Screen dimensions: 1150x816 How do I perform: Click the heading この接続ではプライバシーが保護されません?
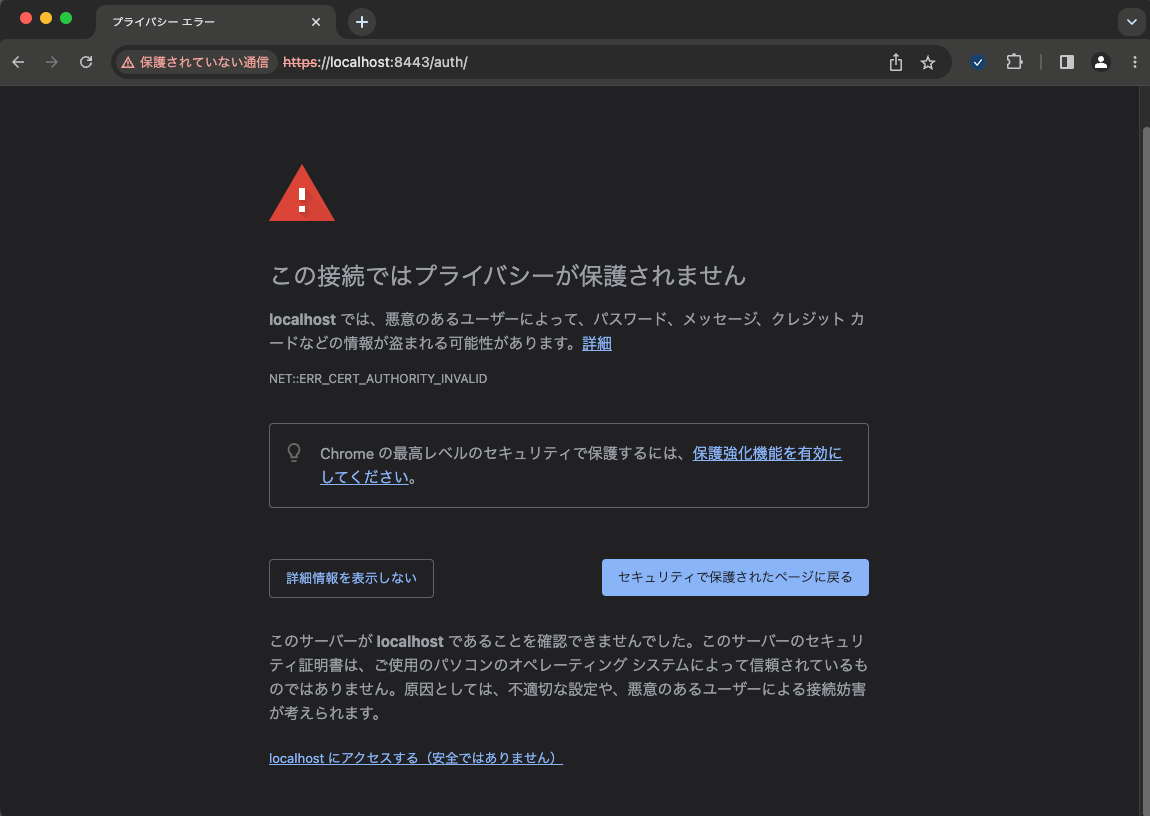tap(508, 276)
